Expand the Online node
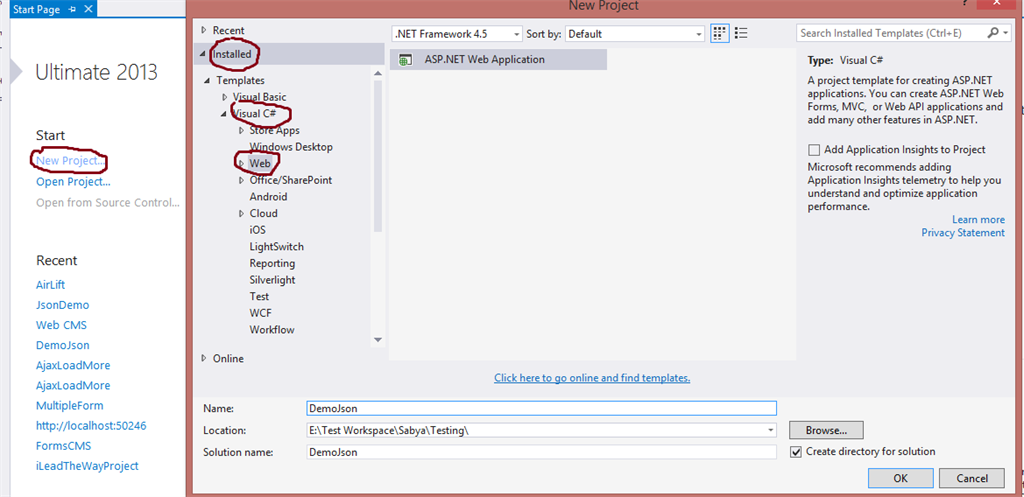 pos(204,358)
